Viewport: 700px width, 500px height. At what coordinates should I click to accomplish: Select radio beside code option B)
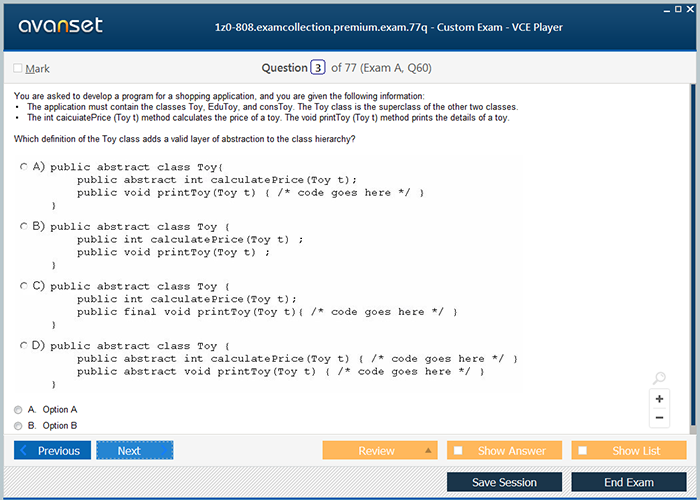(23, 226)
